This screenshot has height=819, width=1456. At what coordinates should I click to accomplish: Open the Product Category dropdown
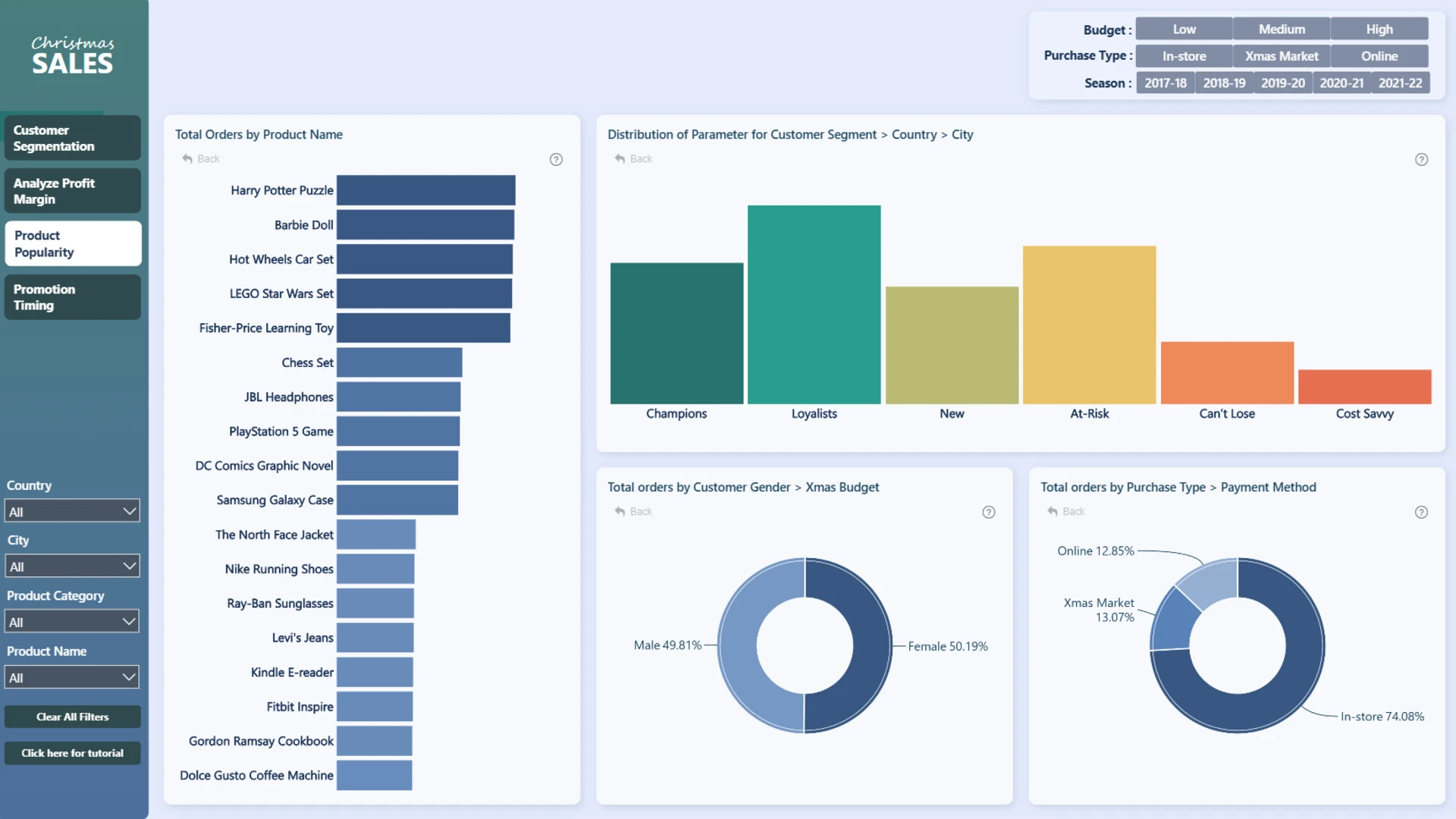pos(72,622)
